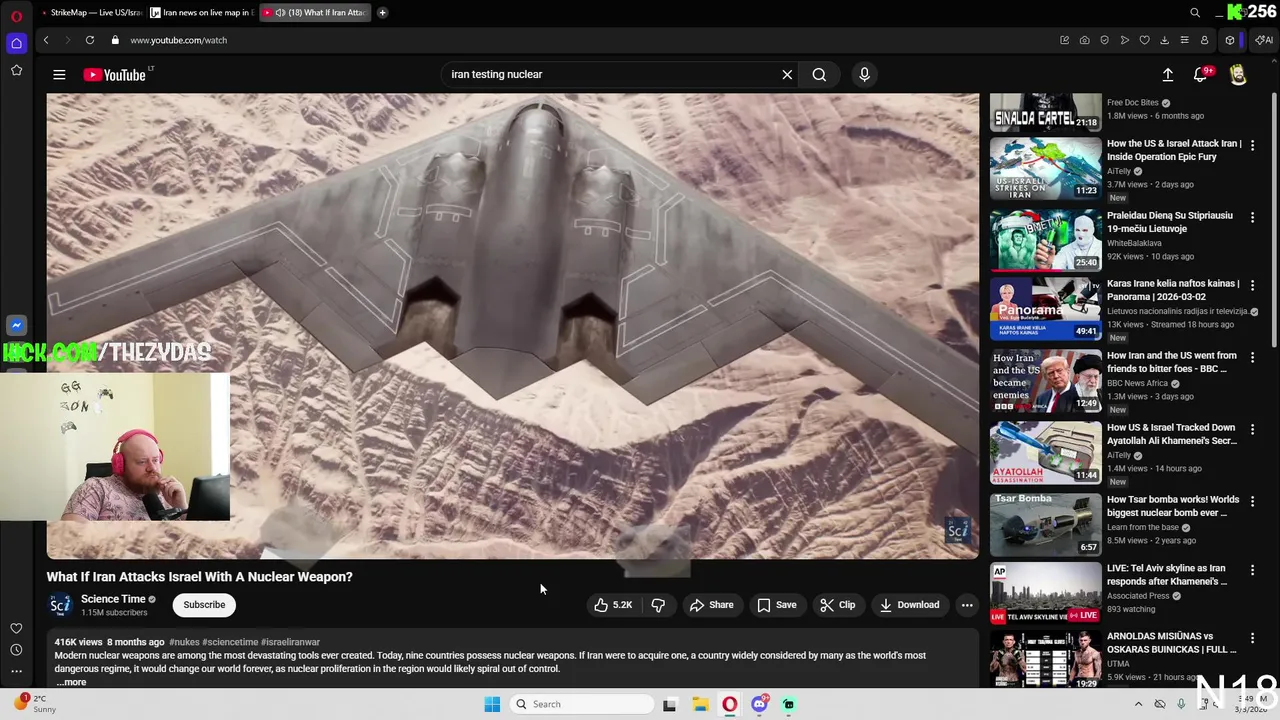Screen dimensions: 1280x720
Task: Open YouTube notifications bell
Action: [x=1201, y=74]
